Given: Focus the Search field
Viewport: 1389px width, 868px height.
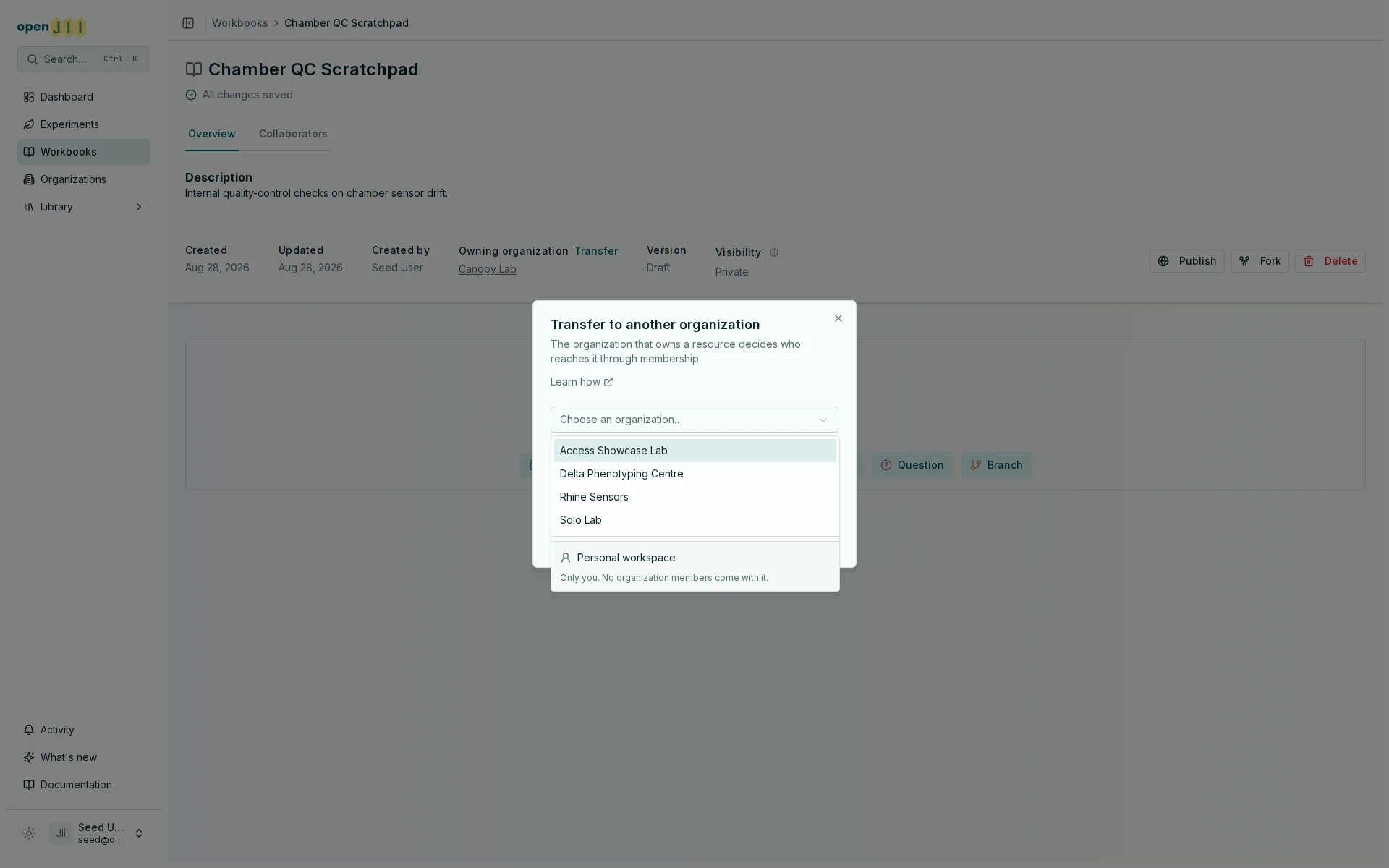Looking at the screenshot, I should coord(84,59).
